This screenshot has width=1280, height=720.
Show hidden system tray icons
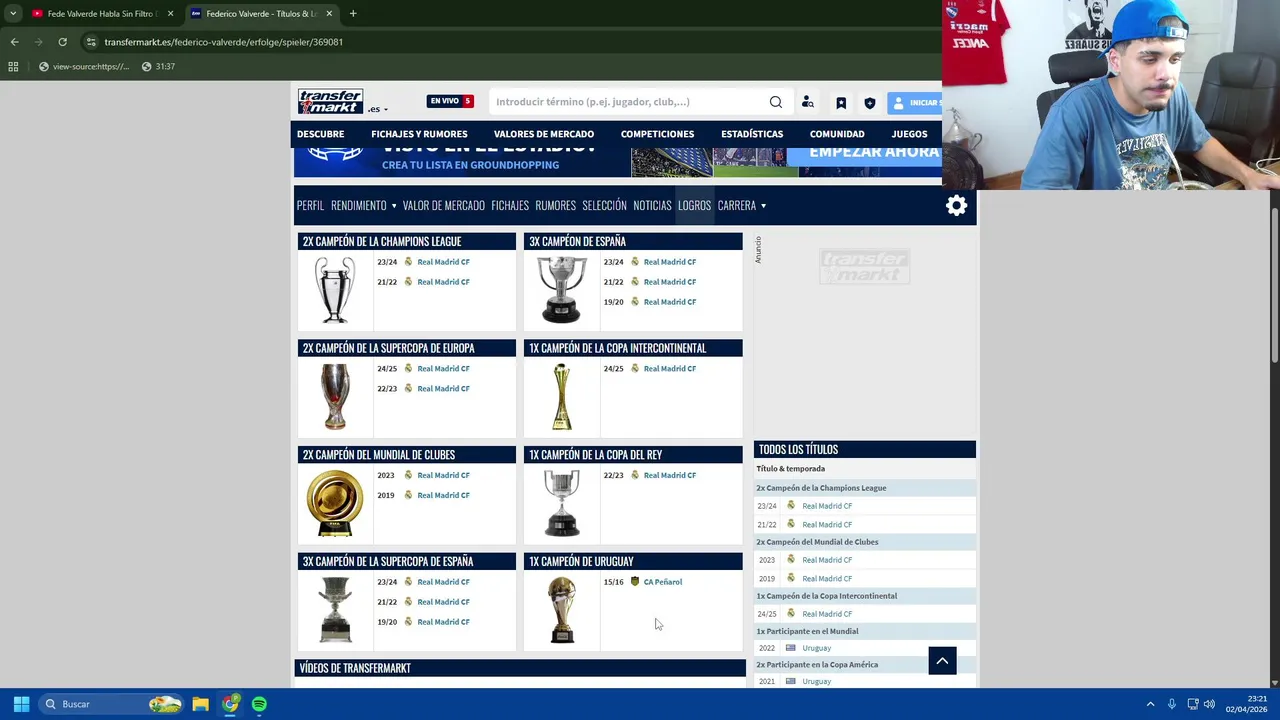[1150, 704]
